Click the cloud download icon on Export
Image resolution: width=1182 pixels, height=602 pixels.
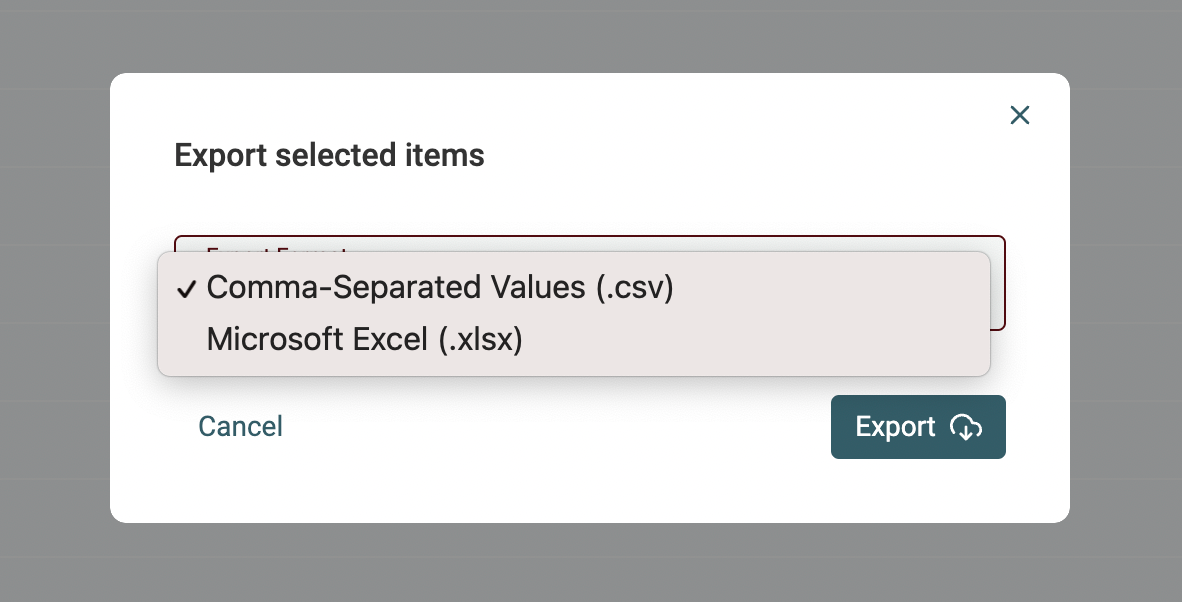965,427
